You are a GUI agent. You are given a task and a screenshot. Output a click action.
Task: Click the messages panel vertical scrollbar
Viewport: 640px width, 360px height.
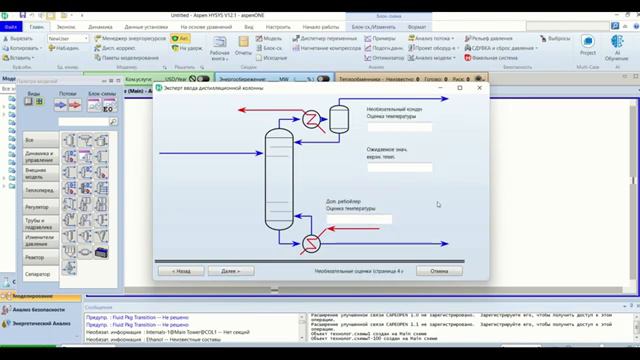coord(302,327)
